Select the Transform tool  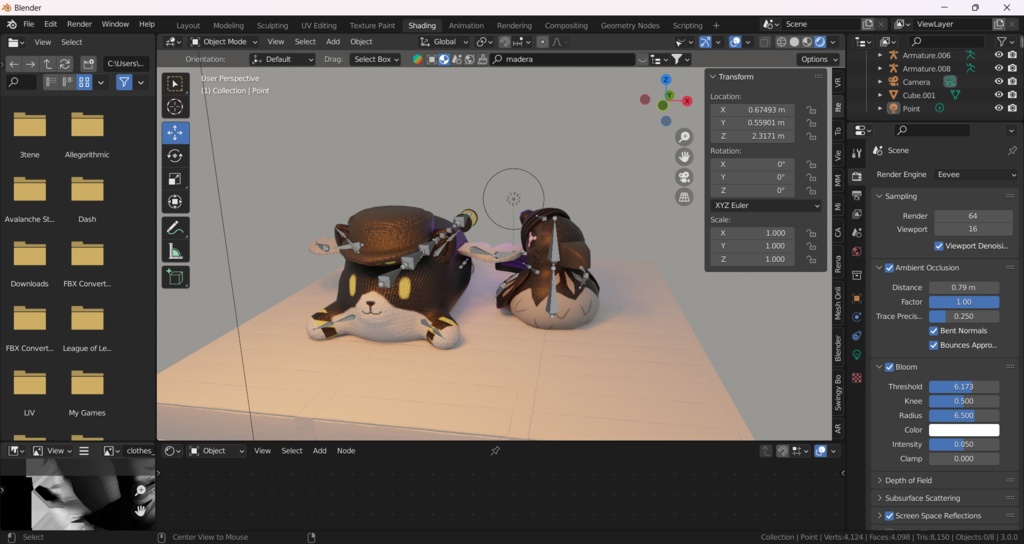(175, 202)
